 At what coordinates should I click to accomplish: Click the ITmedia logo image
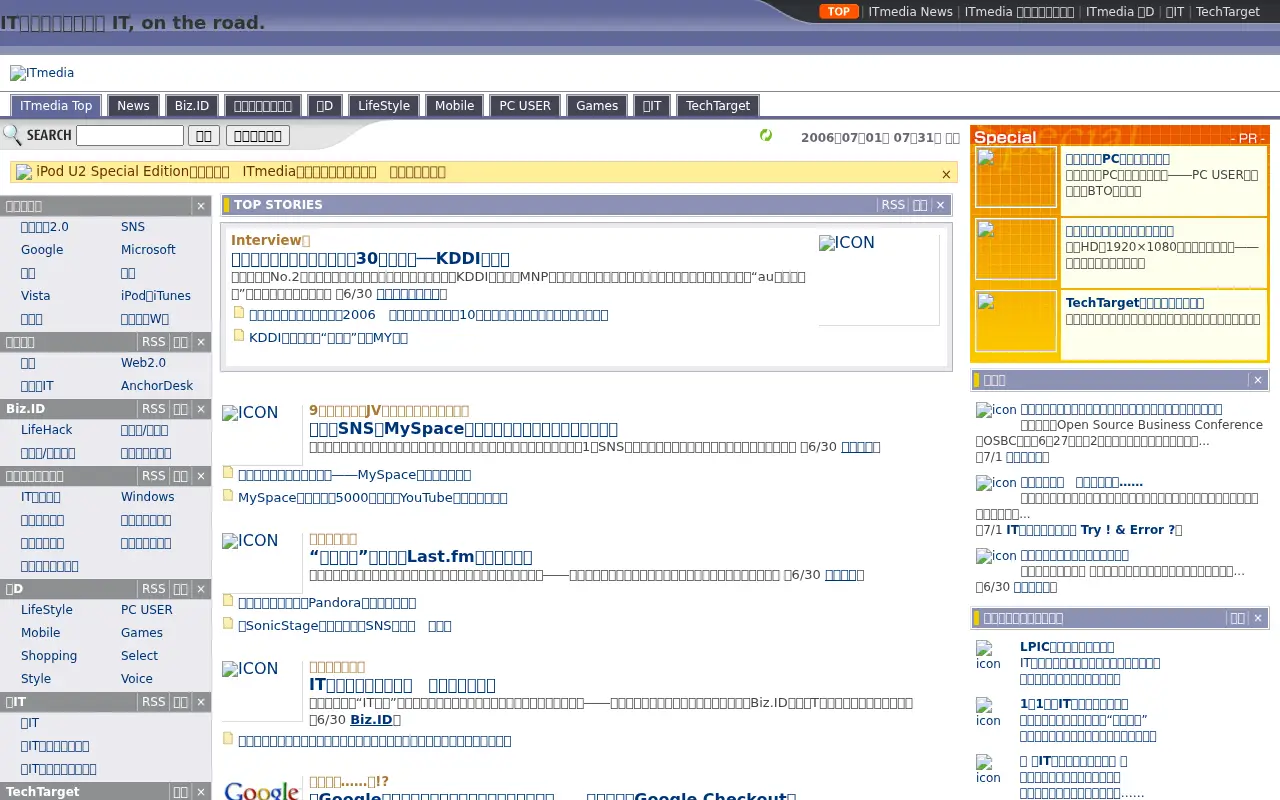[42, 73]
